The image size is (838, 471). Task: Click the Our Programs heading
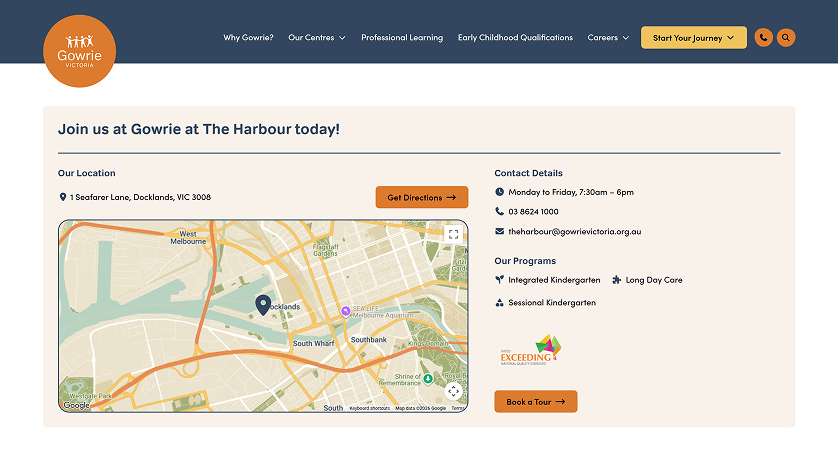pyautogui.click(x=525, y=261)
